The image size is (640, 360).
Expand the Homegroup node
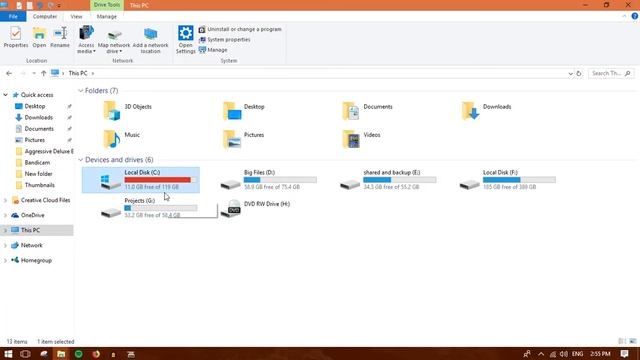coord(5,260)
